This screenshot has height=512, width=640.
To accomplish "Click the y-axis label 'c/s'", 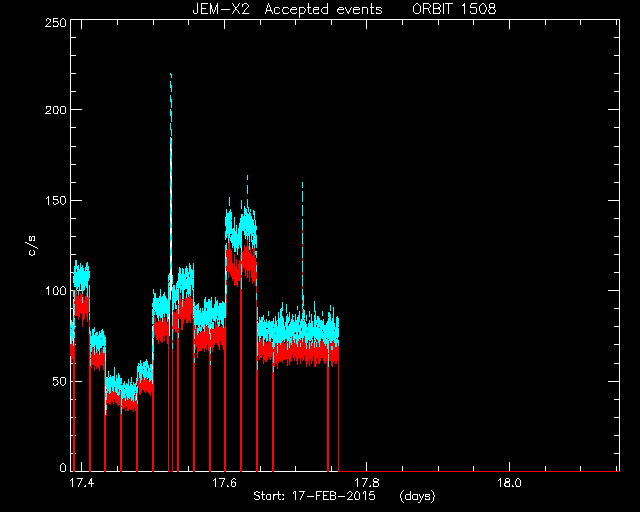I will point(32,245).
